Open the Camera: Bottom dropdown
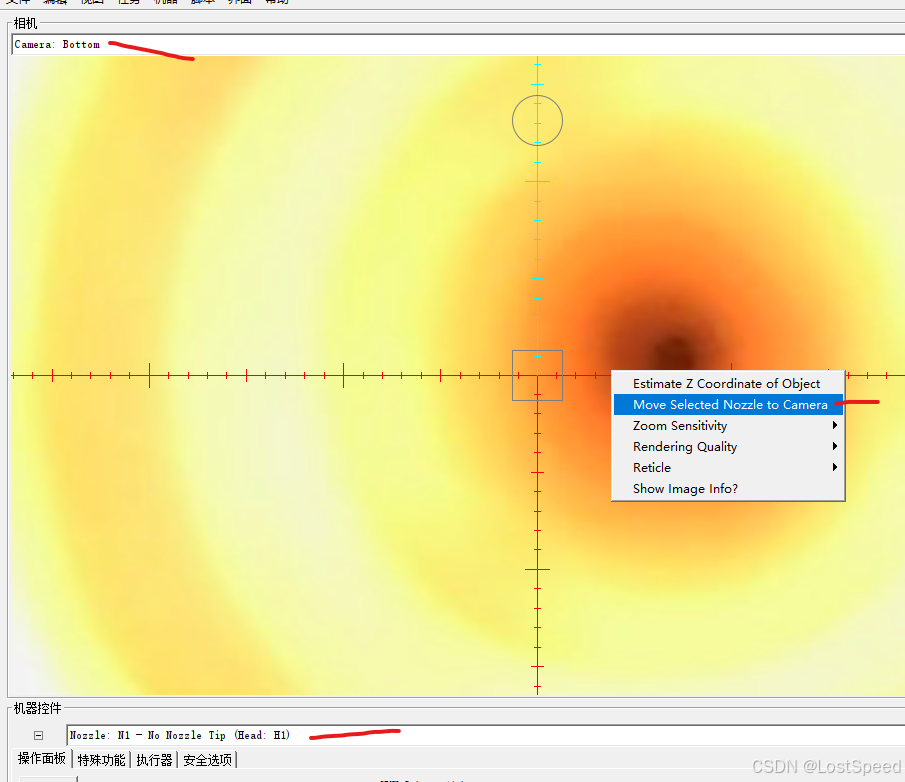 (x=458, y=44)
